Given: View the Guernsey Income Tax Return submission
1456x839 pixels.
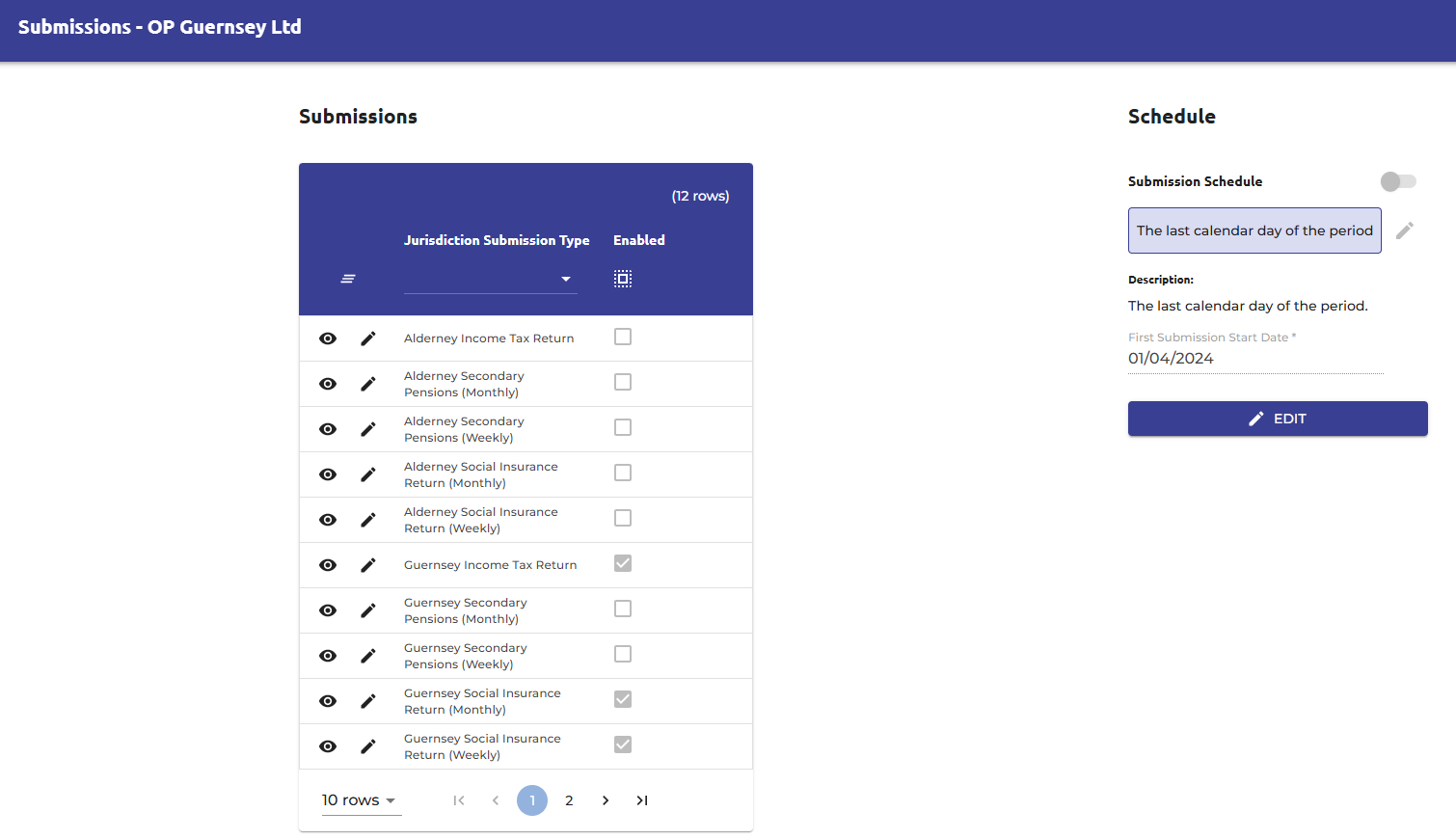Looking at the screenshot, I should coord(328,565).
